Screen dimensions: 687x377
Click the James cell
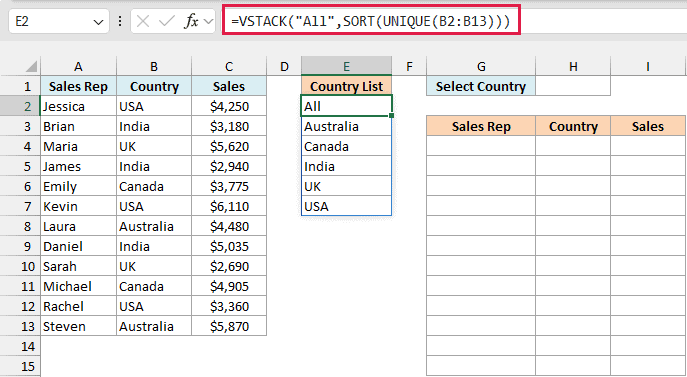pyautogui.click(x=78, y=166)
